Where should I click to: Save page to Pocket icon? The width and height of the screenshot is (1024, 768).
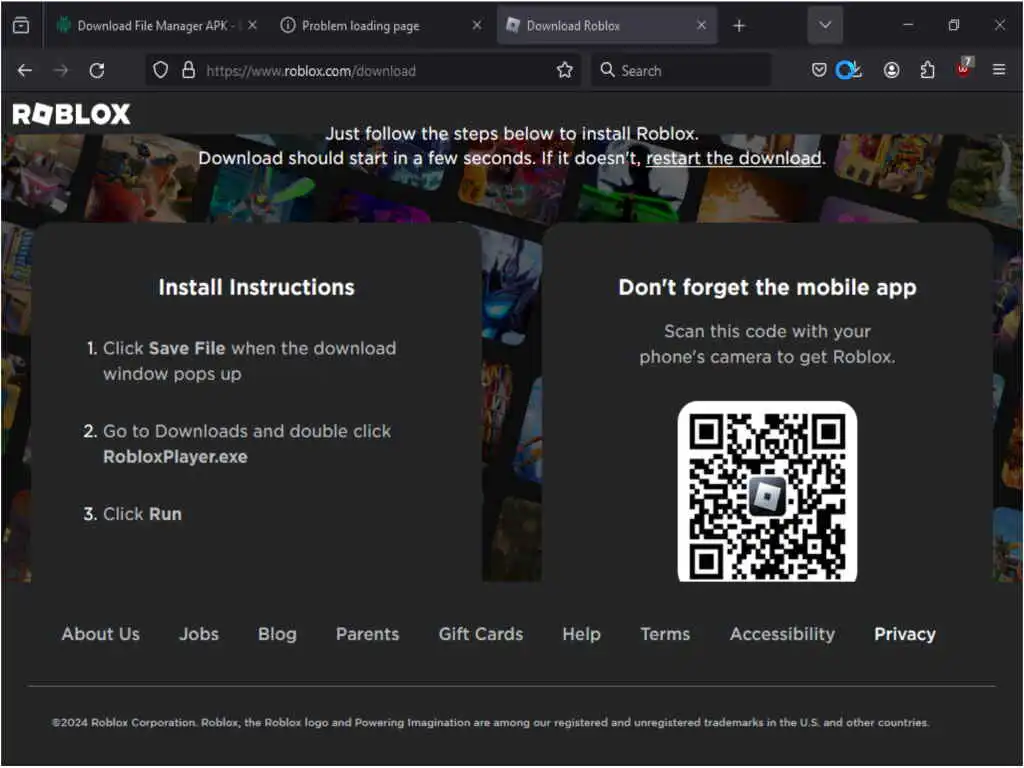click(819, 70)
